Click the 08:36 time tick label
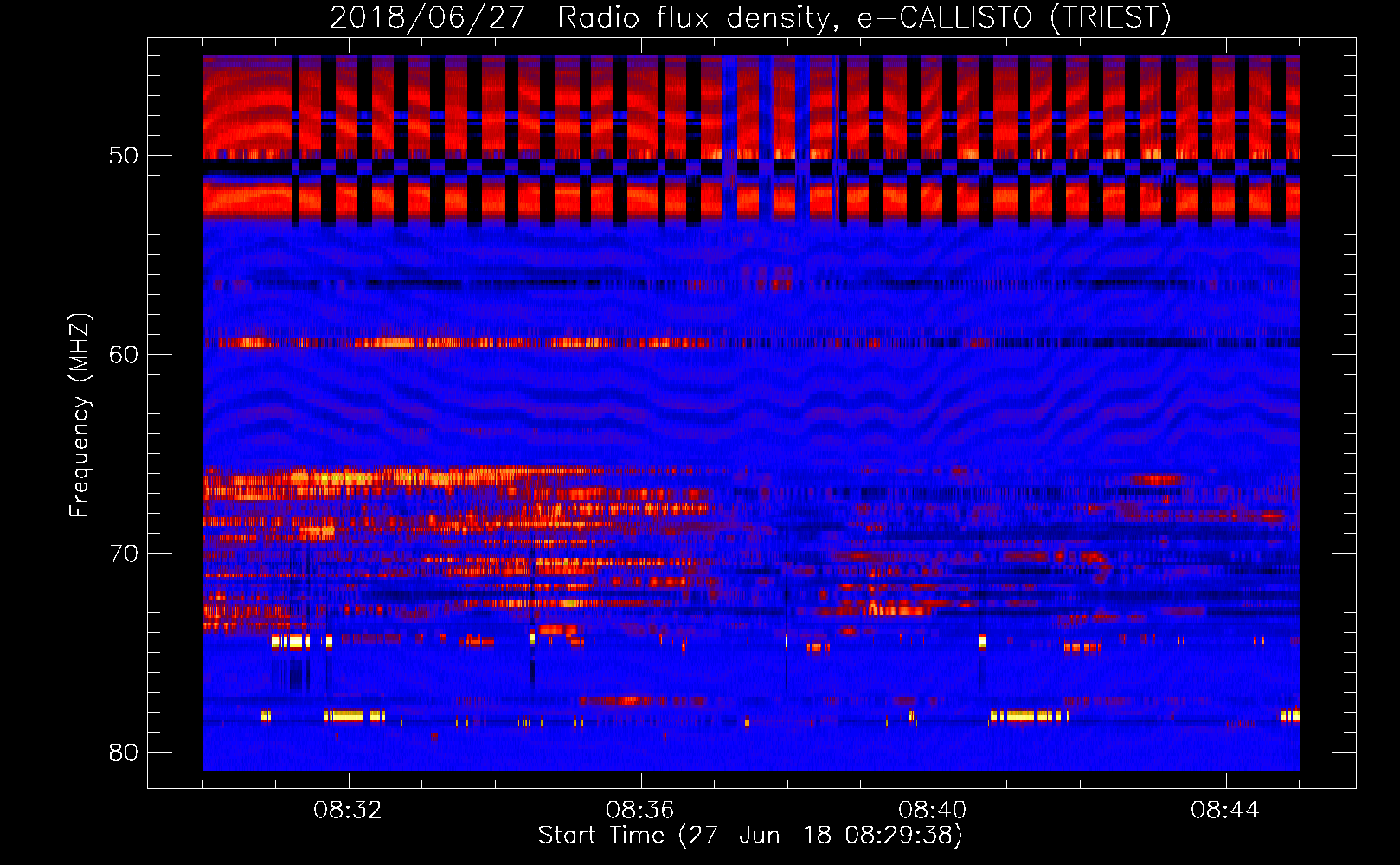This screenshot has height=865, width=1400. pyautogui.click(x=640, y=811)
